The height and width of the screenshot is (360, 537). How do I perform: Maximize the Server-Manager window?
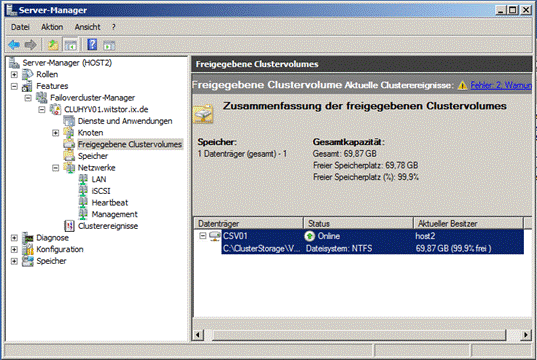click(513, 10)
